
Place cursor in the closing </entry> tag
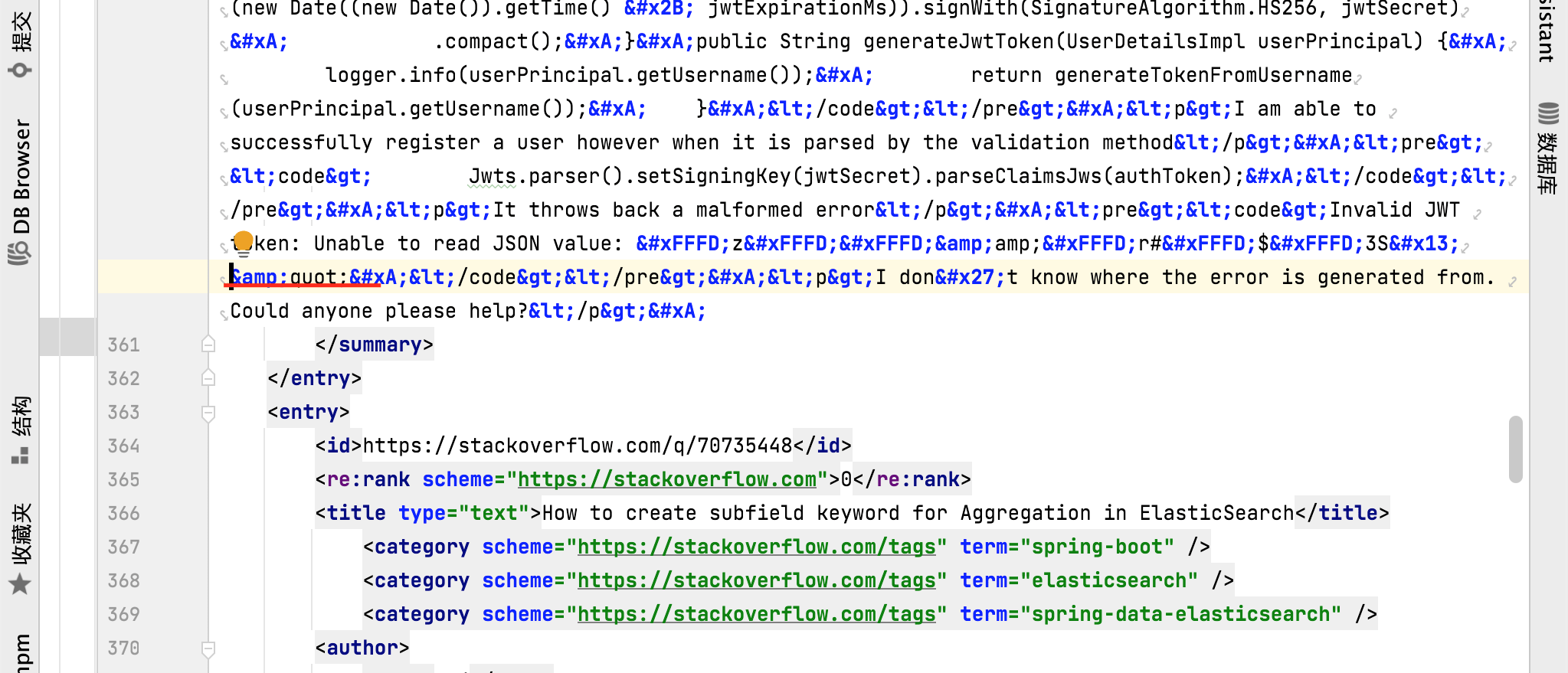pos(315,378)
